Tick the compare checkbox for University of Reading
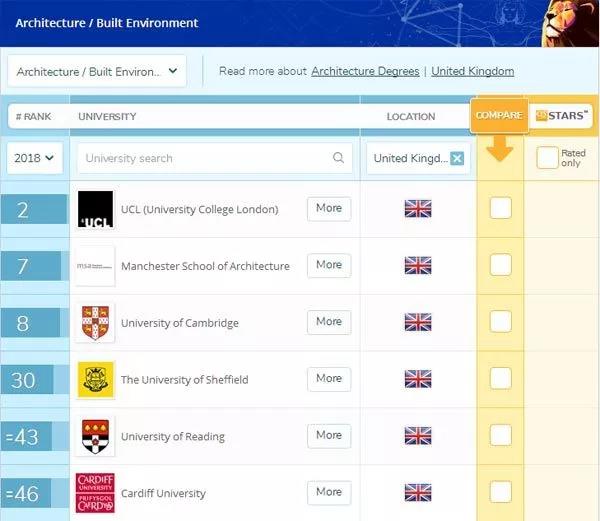Image resolution: width=600 pixels, height=521 pixels. (501, 435)
